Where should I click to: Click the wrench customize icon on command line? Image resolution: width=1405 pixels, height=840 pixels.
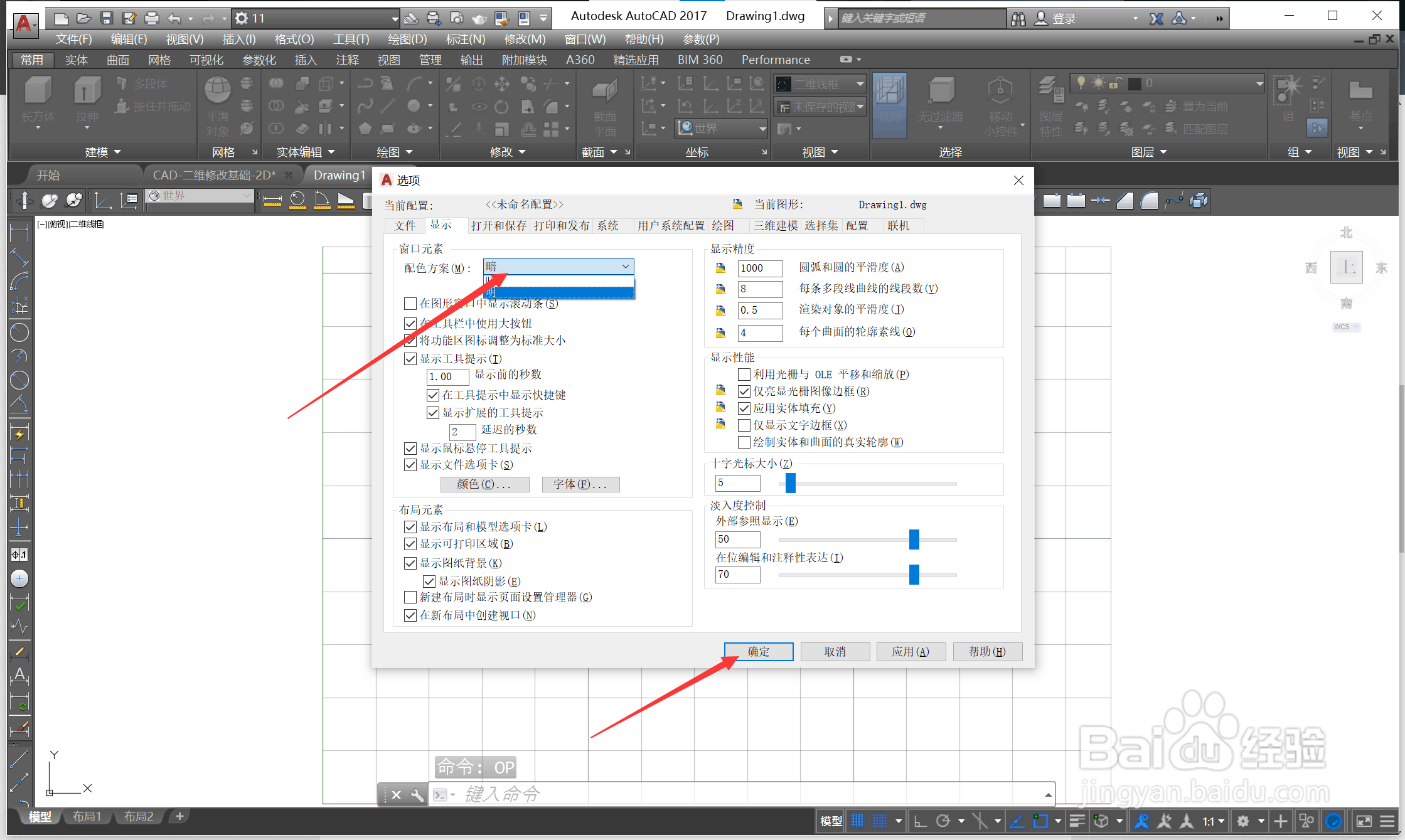pos(417,795)
